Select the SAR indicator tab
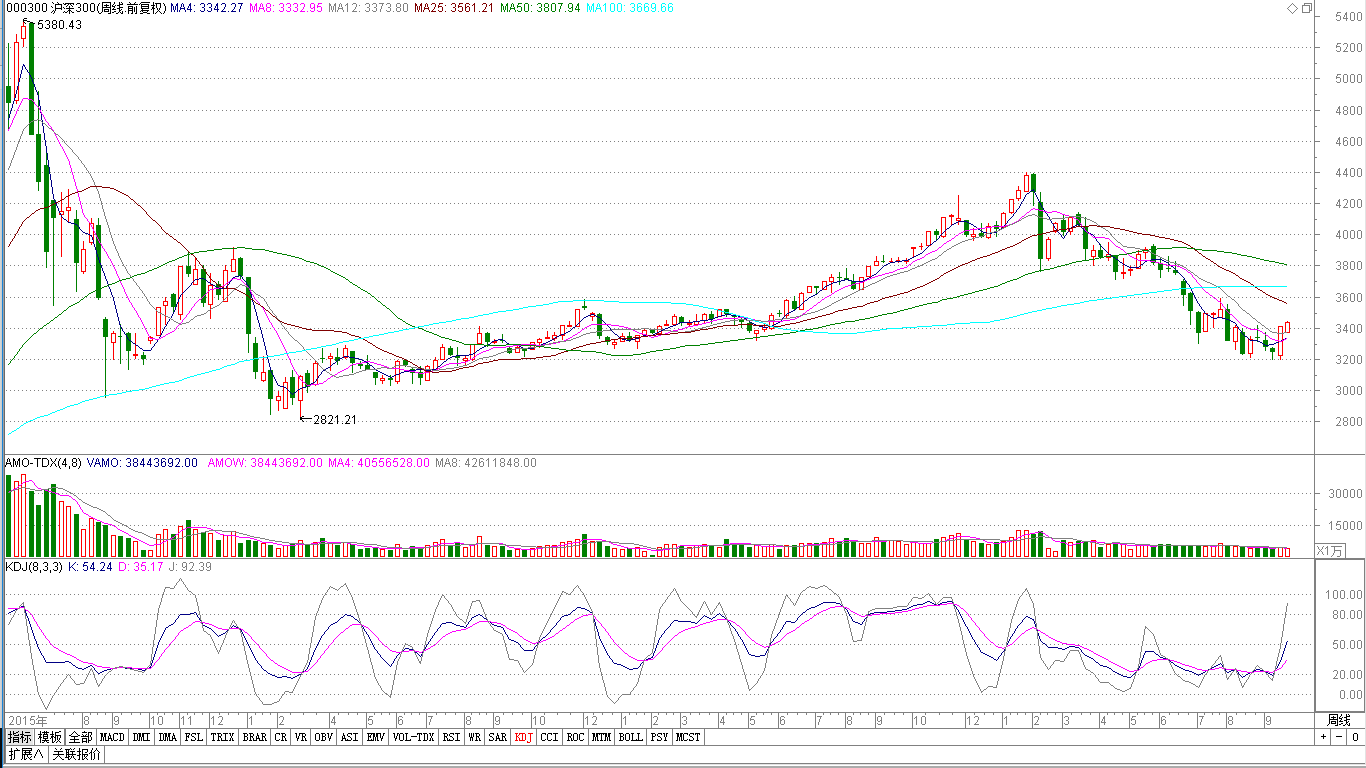1366x768 pixels. (x=498, y=738)
